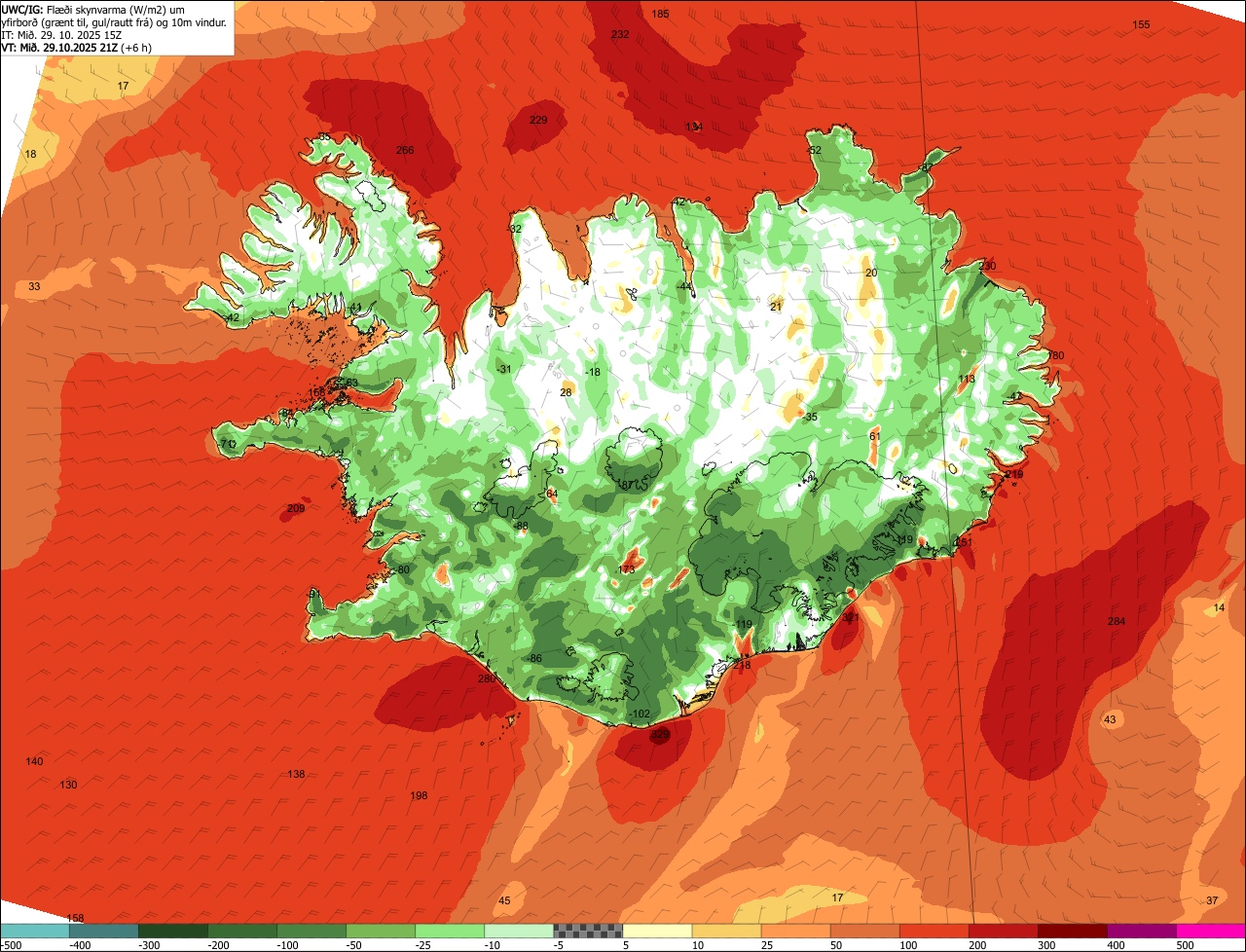Click the flux value 198 south of Iceland

pyautogui.click(x=419, y=795)
